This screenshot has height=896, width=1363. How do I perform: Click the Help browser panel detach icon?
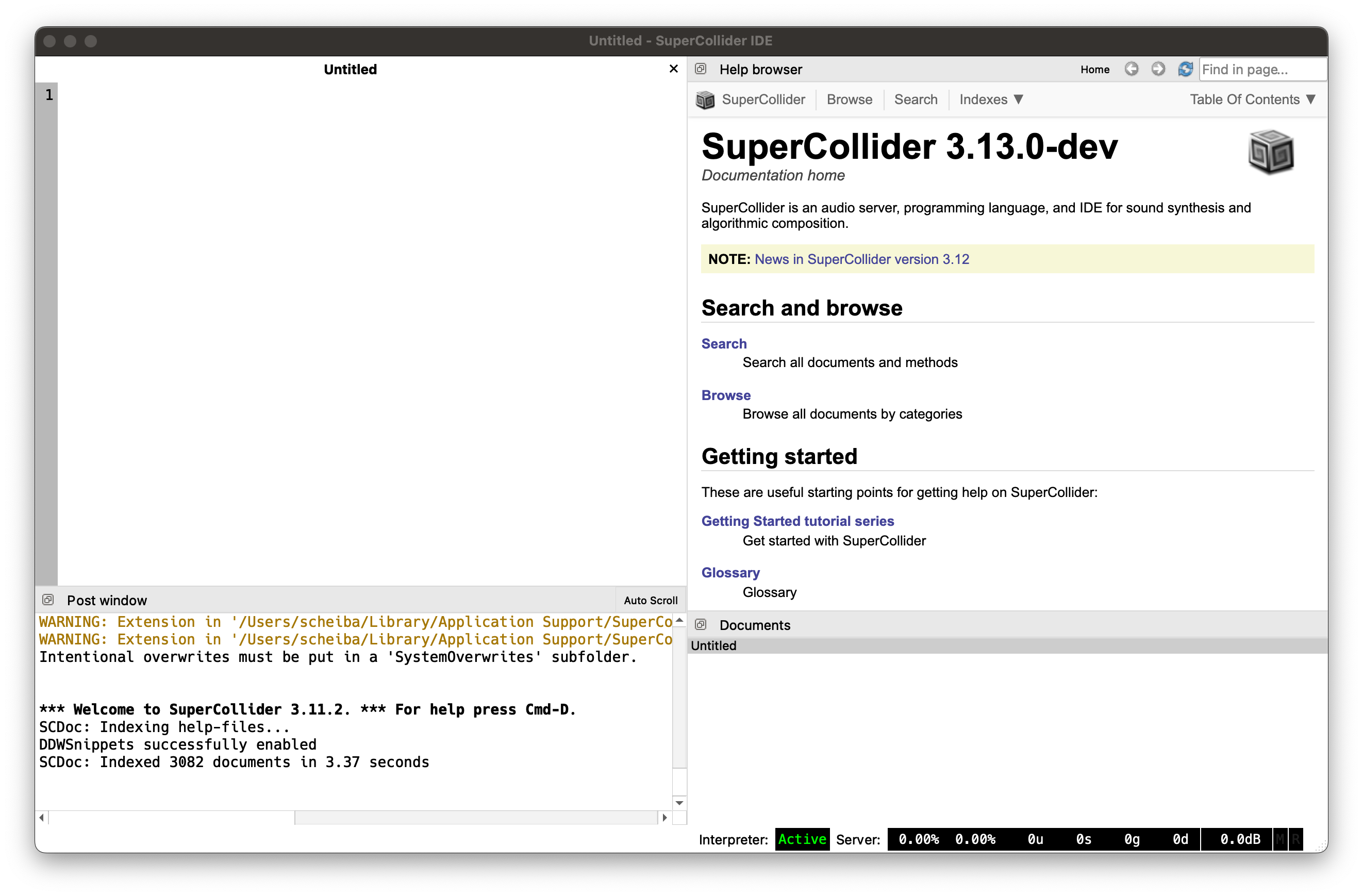coord(701,69)
